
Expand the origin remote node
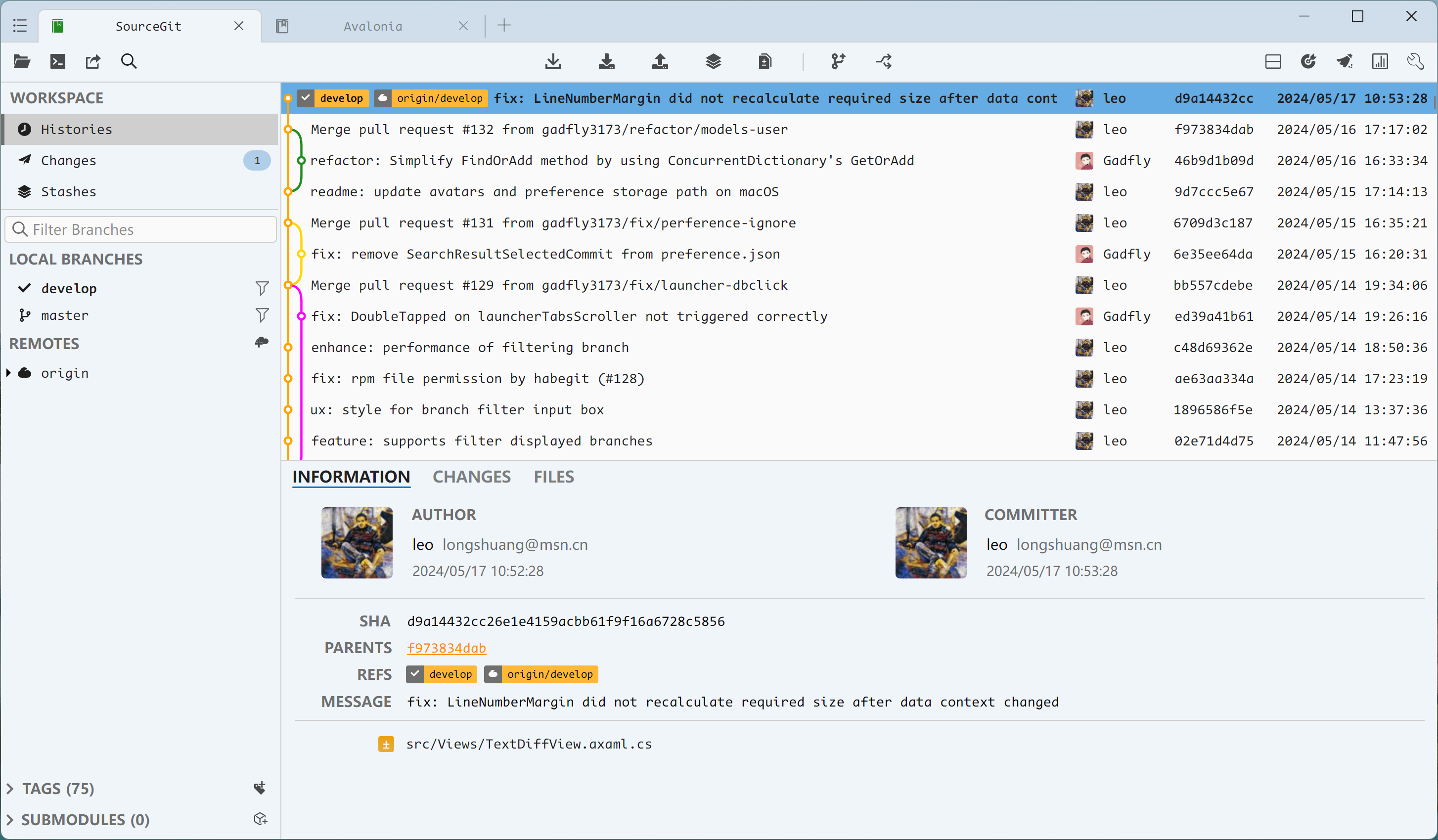tap(8, 373)
